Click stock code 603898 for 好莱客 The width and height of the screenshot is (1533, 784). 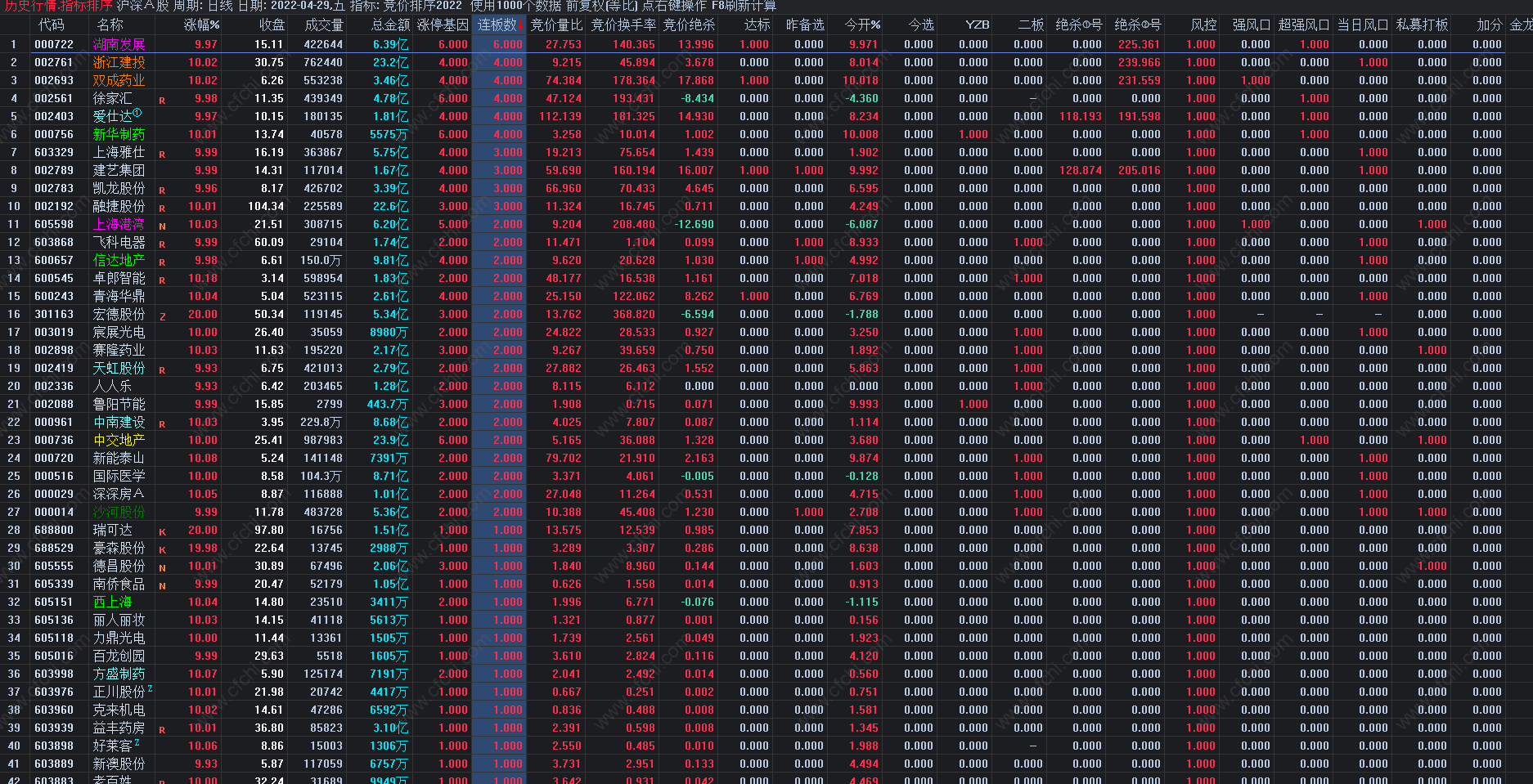54,746
